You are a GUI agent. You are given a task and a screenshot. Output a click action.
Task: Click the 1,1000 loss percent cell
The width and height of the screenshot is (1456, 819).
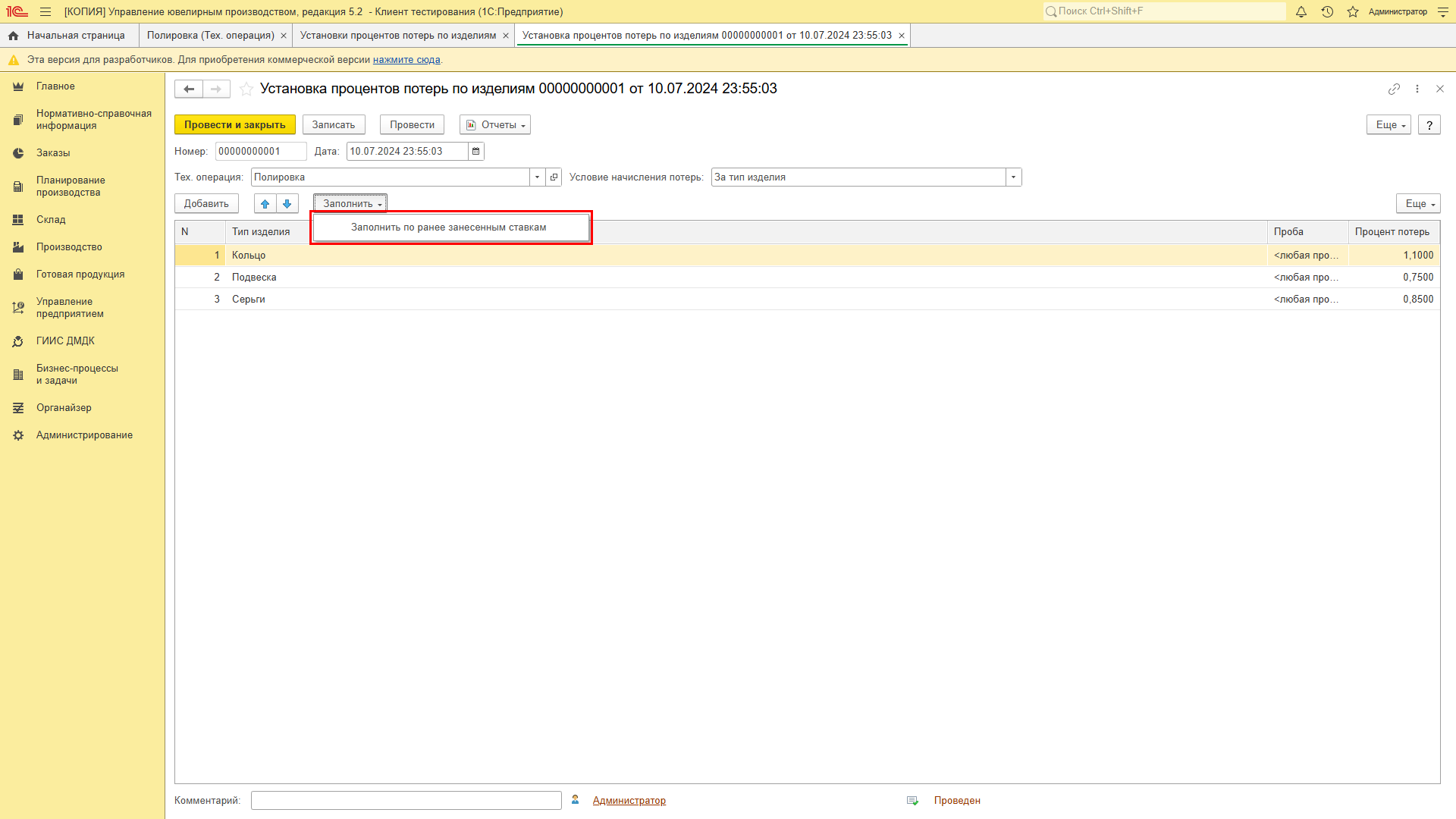coord(1394,256)
